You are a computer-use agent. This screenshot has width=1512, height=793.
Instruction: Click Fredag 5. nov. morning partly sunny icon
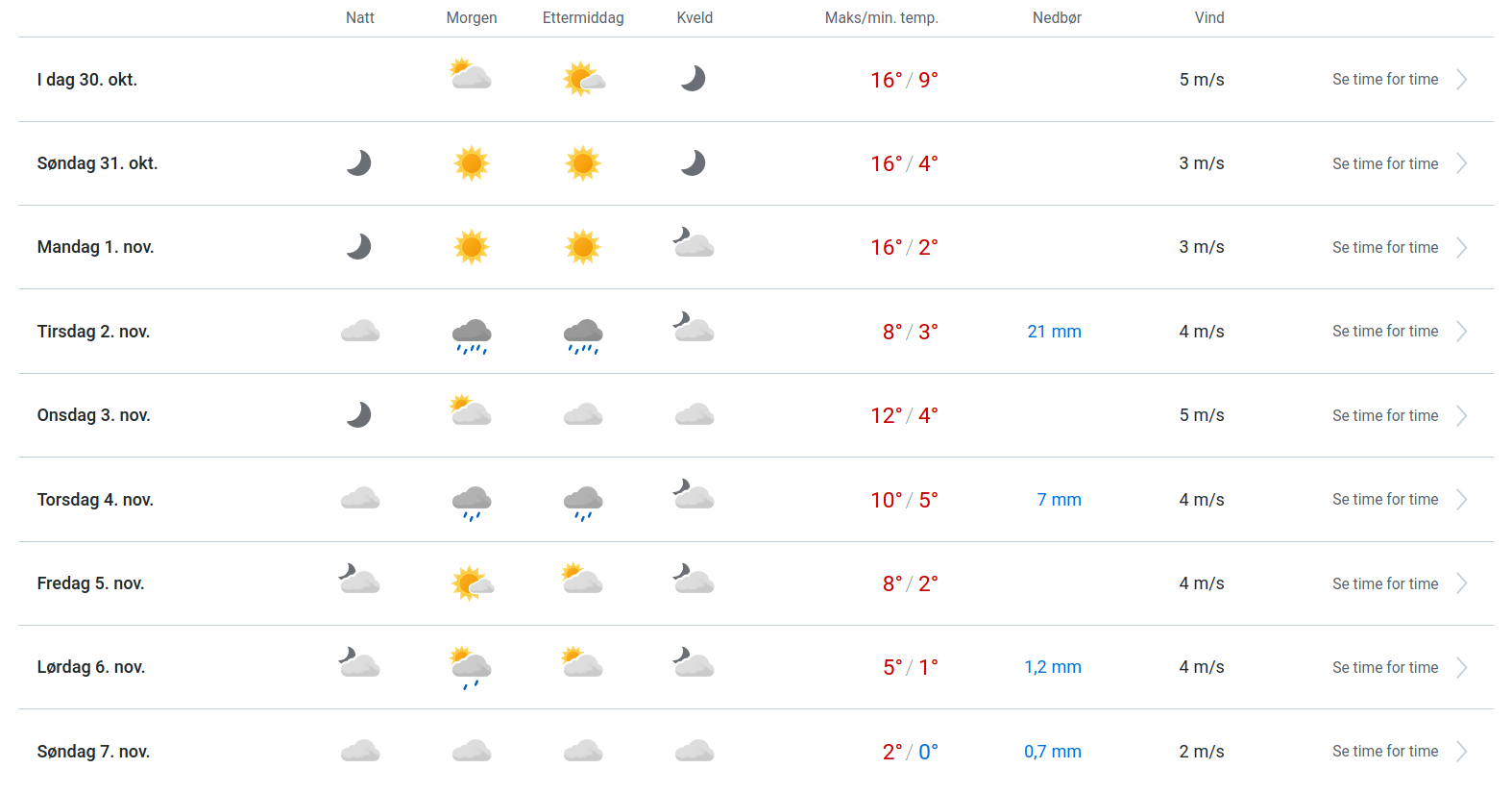473,583
